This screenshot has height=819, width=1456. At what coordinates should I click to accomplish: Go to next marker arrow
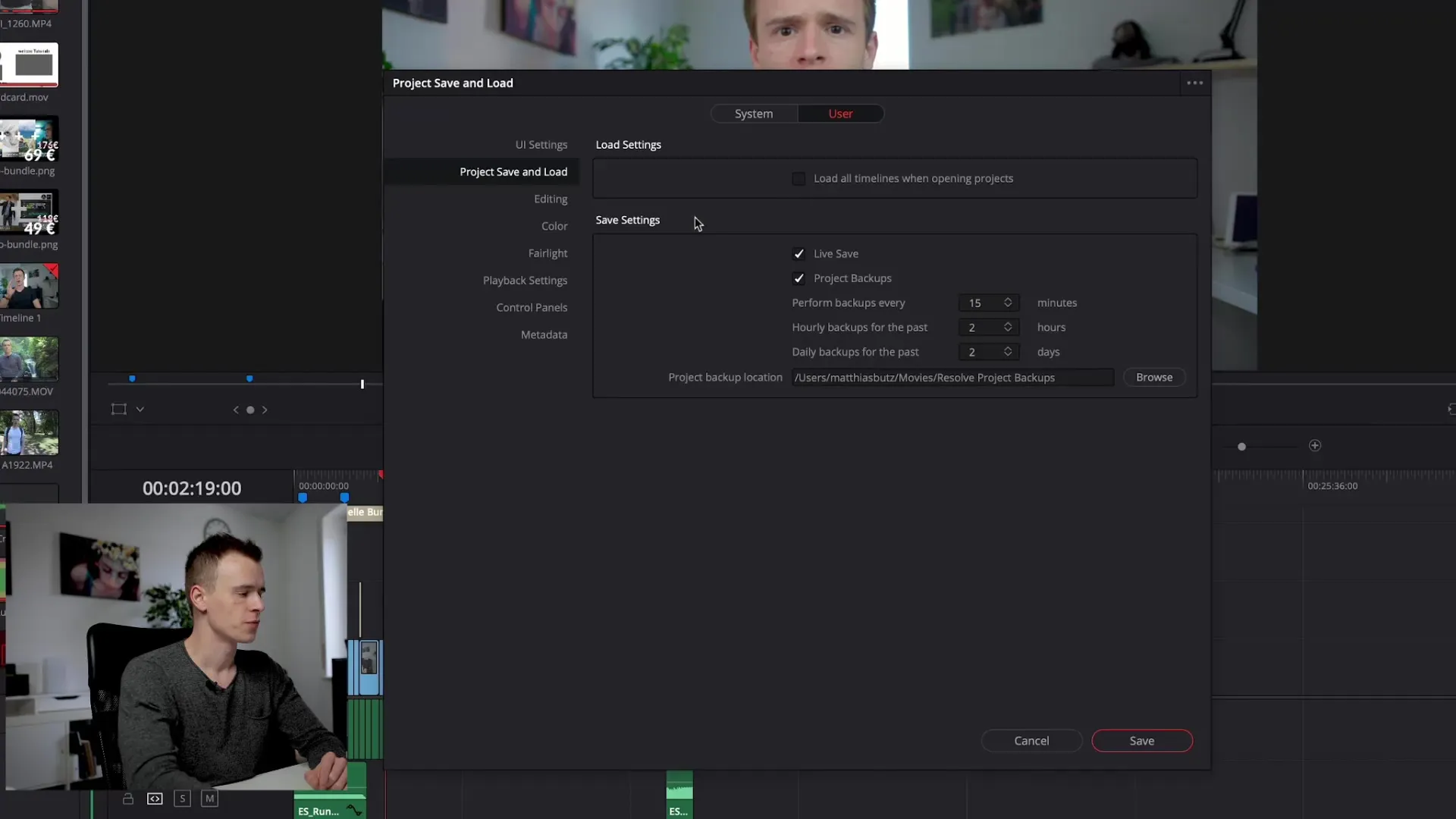tap(265, 409)
